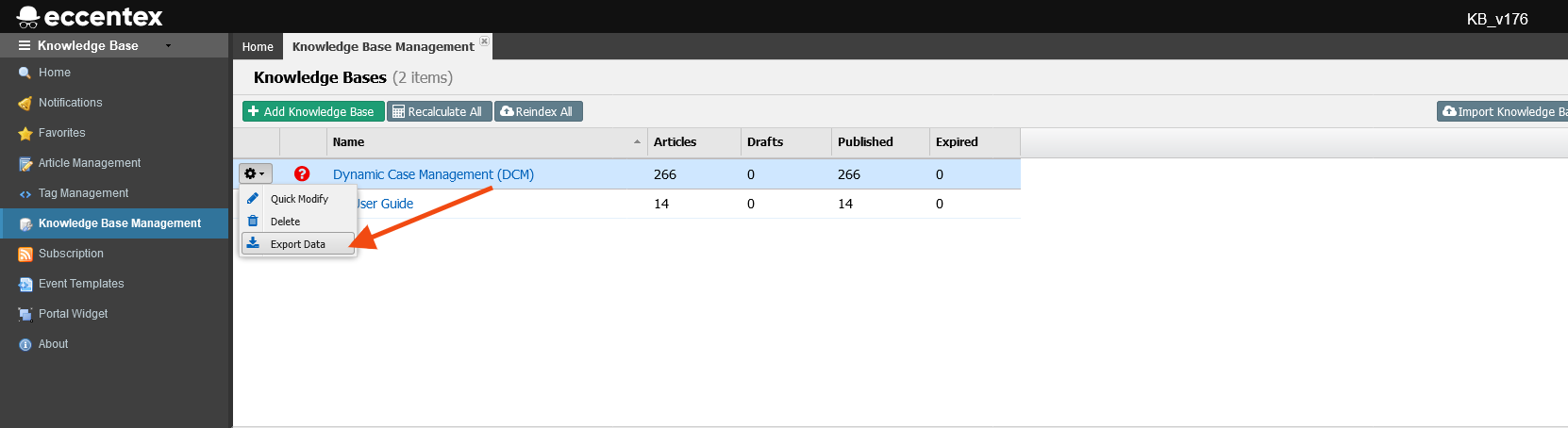1568x428 pixels.
Task: Click the Subscription RSS feed icon
Action: pos(25,255)
